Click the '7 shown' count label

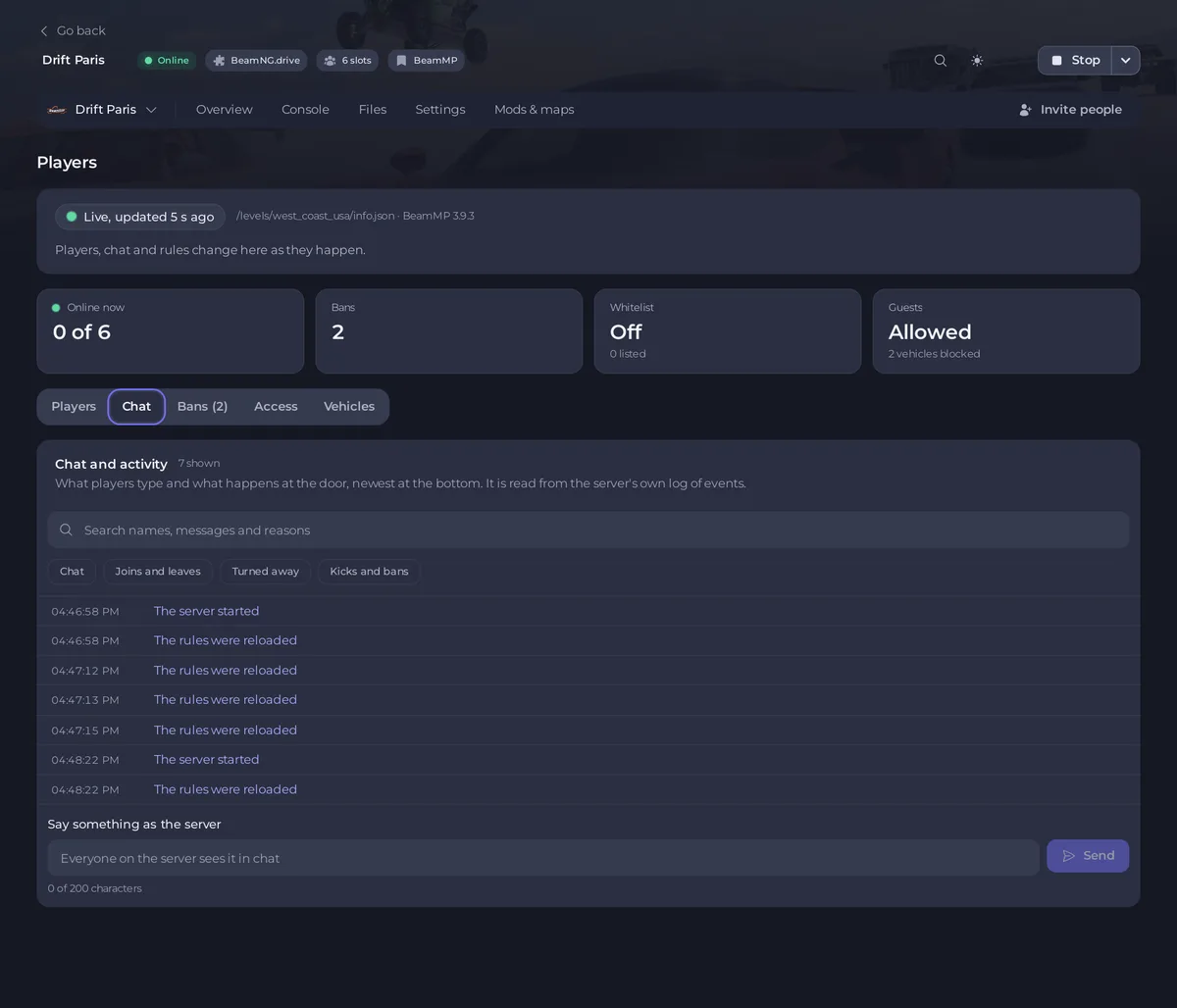(x=199, y=464)
